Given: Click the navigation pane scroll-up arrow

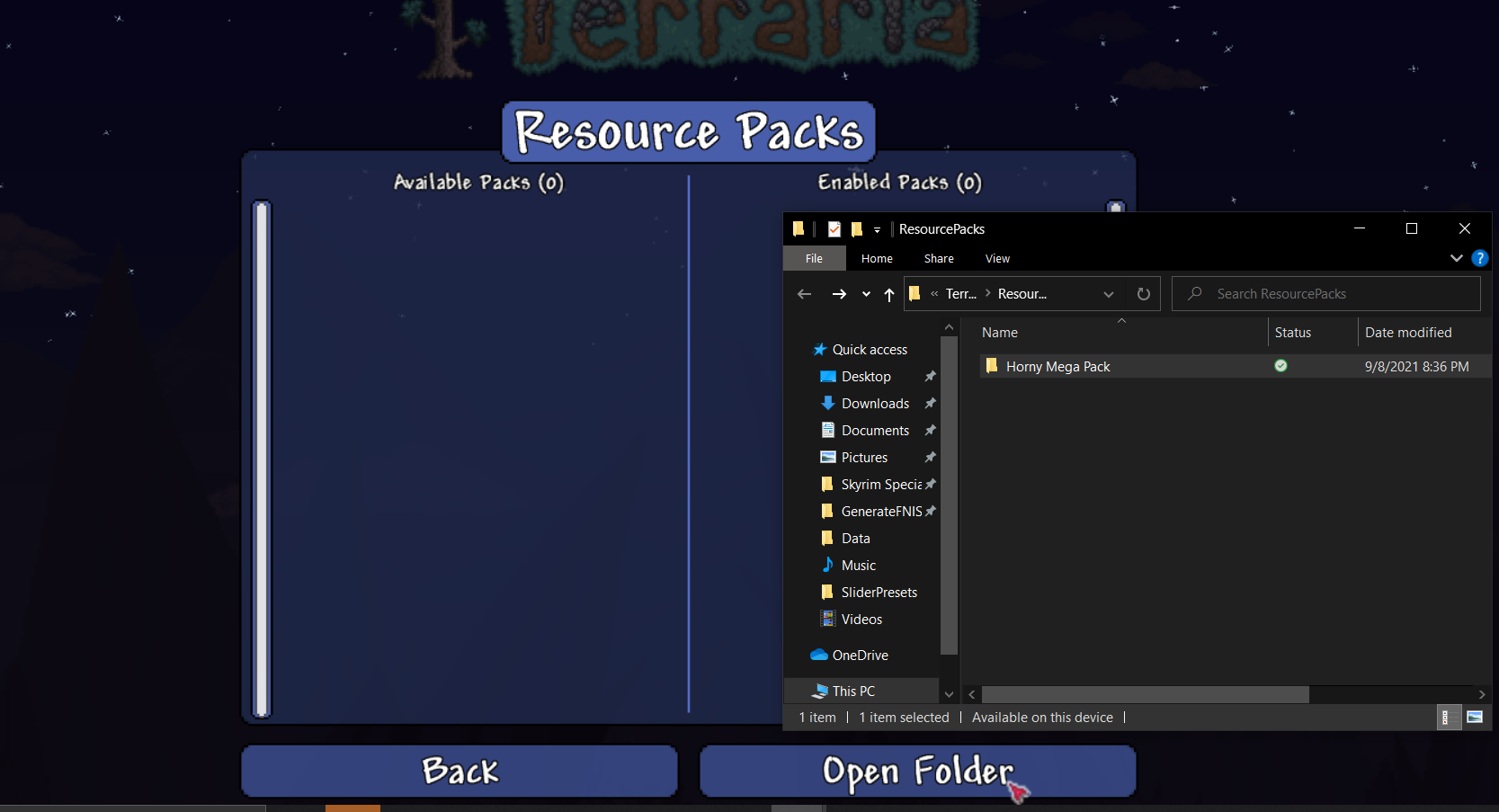Looking at the screenshot, I should [x=949, y=327].
